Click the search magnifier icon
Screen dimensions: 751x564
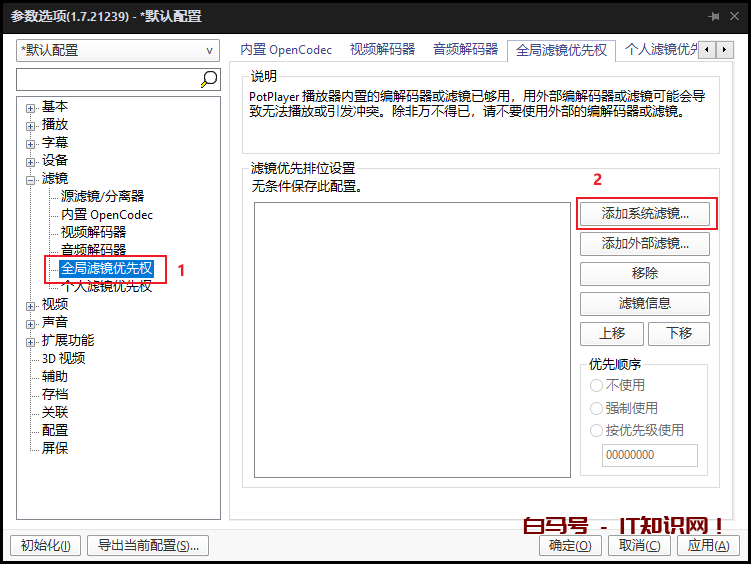[x=209, y=79]
